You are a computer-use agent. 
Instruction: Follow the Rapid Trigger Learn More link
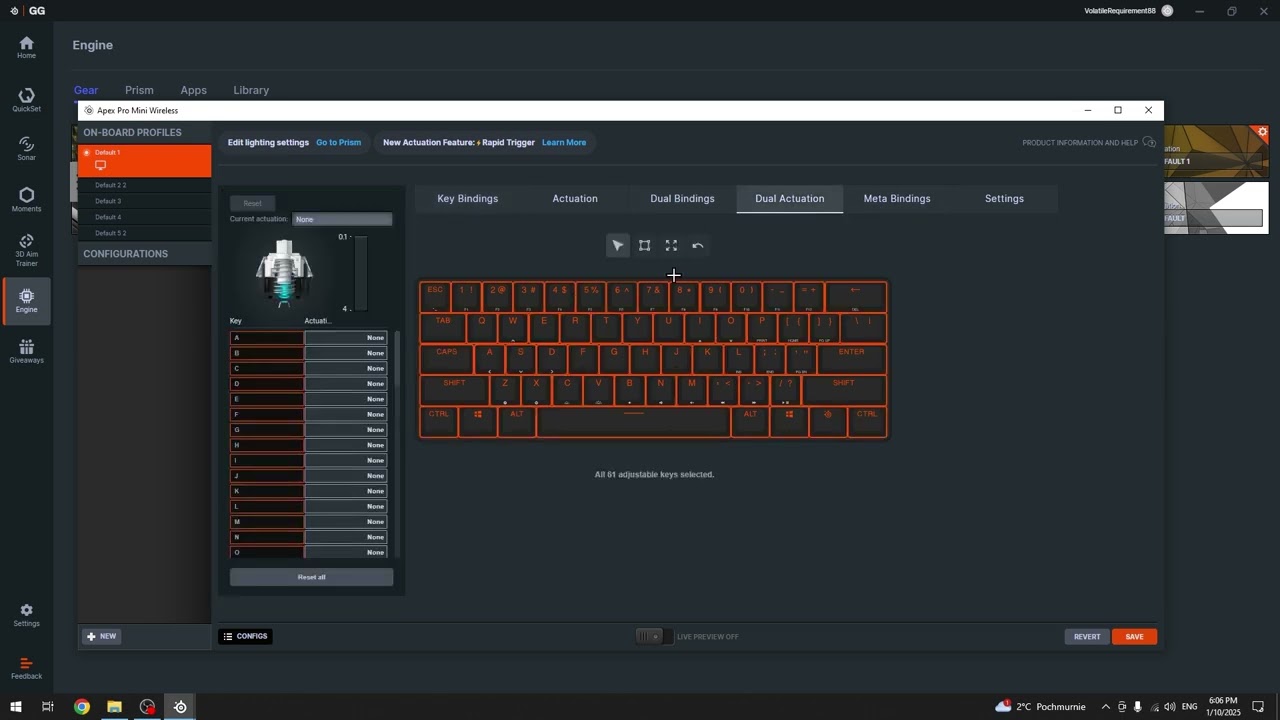(564, 143)
